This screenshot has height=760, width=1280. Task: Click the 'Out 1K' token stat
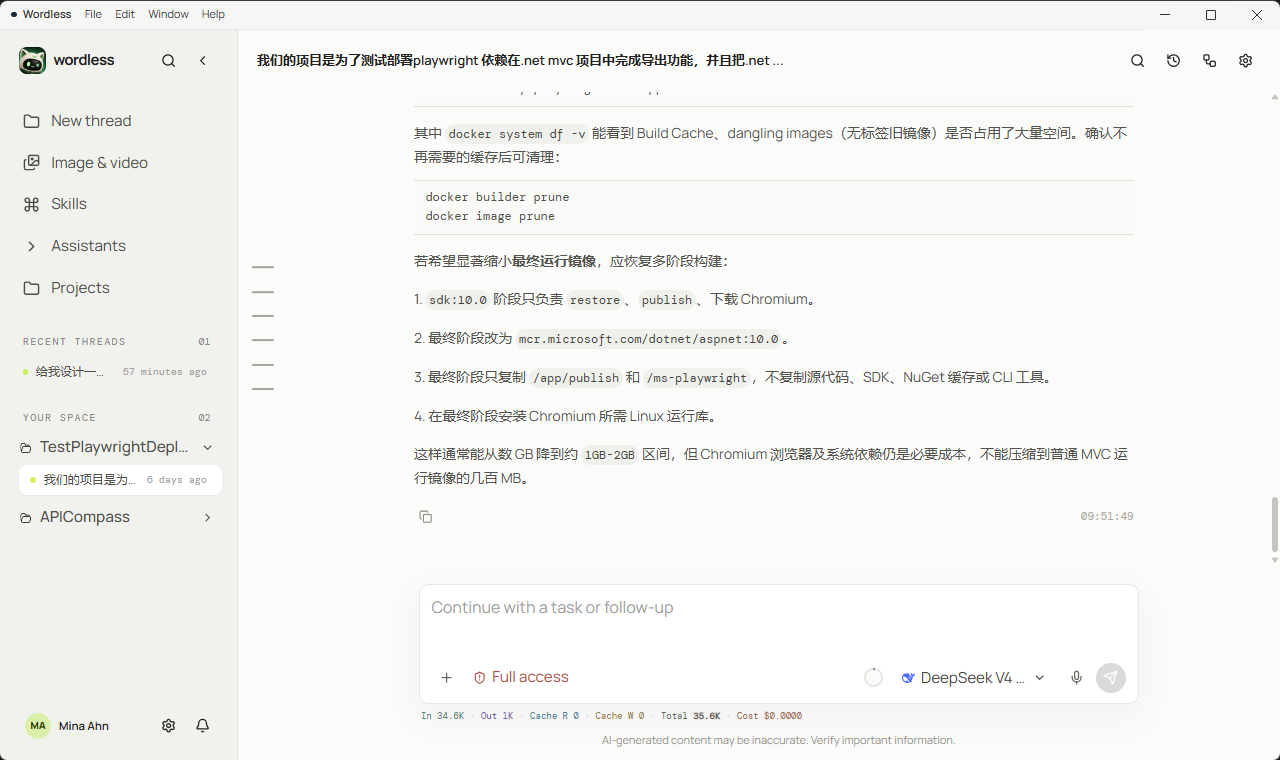tap(497, 716)
